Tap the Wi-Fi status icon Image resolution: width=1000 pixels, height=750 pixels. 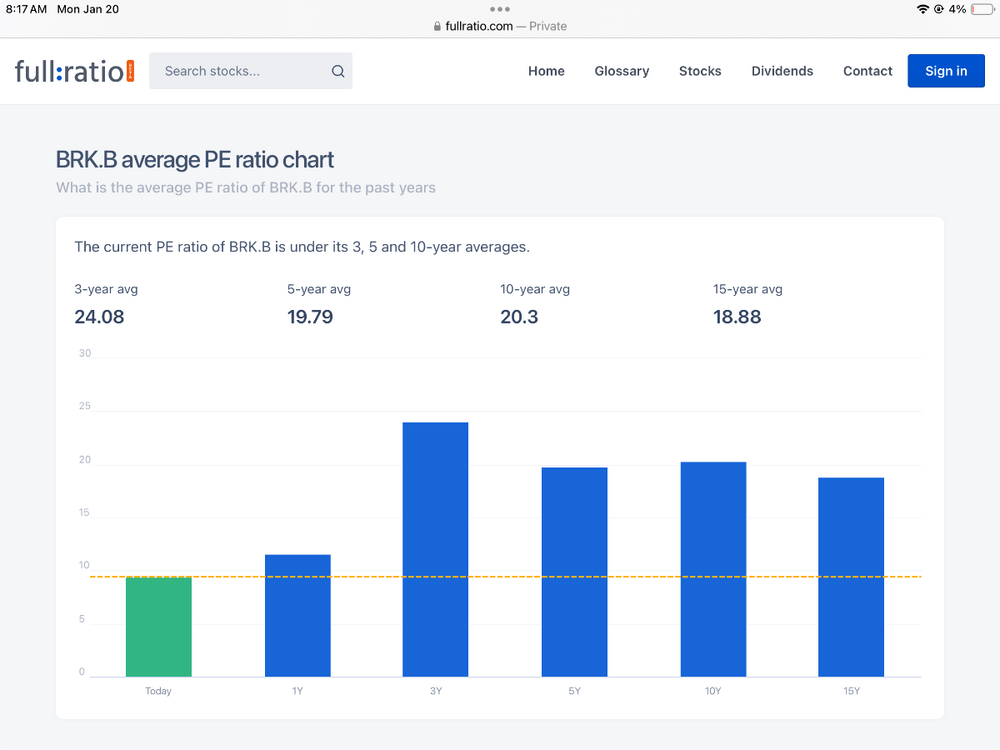click(922, 9)
